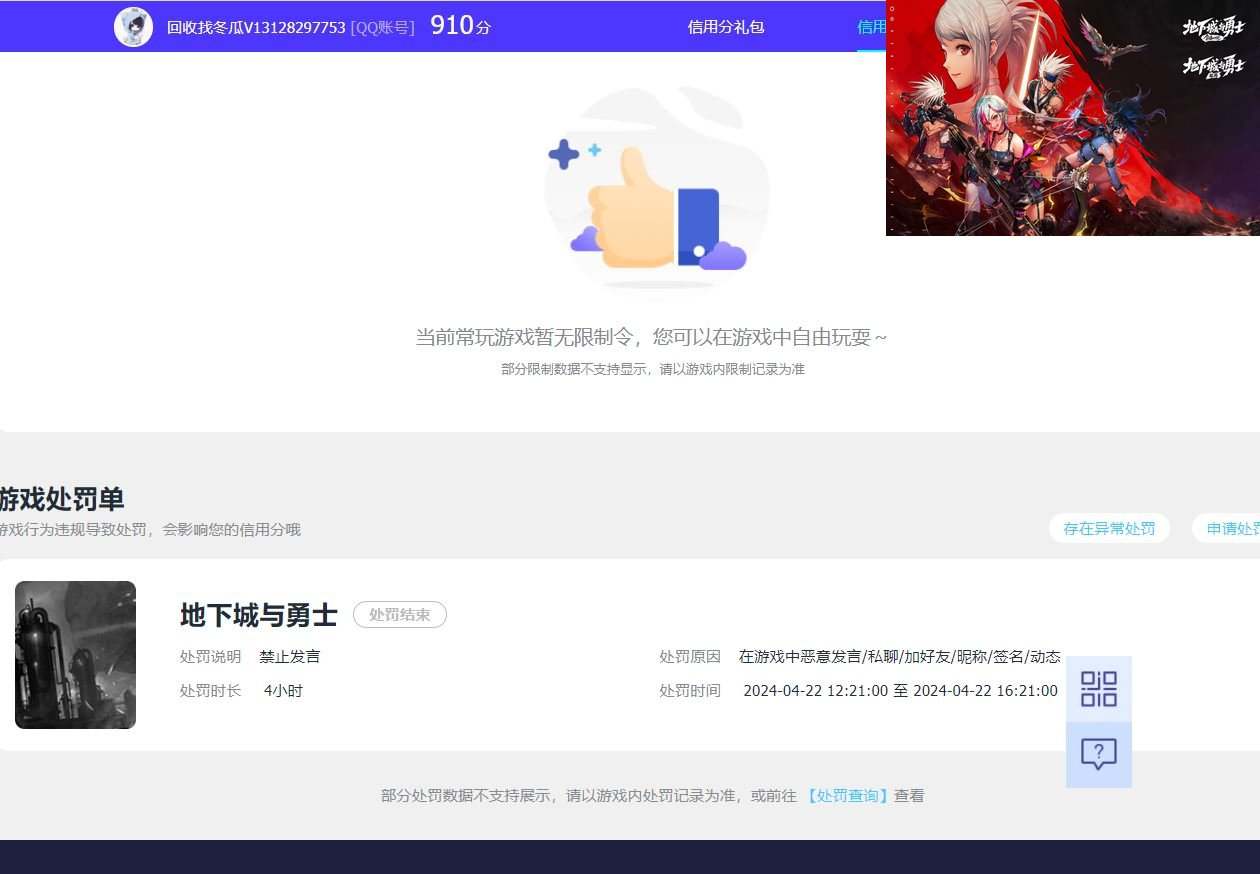The image size is (1260, 874).
Task: Click the 游戏行为违规导致处罚 subtitle
Action: (x=150, y=530)
